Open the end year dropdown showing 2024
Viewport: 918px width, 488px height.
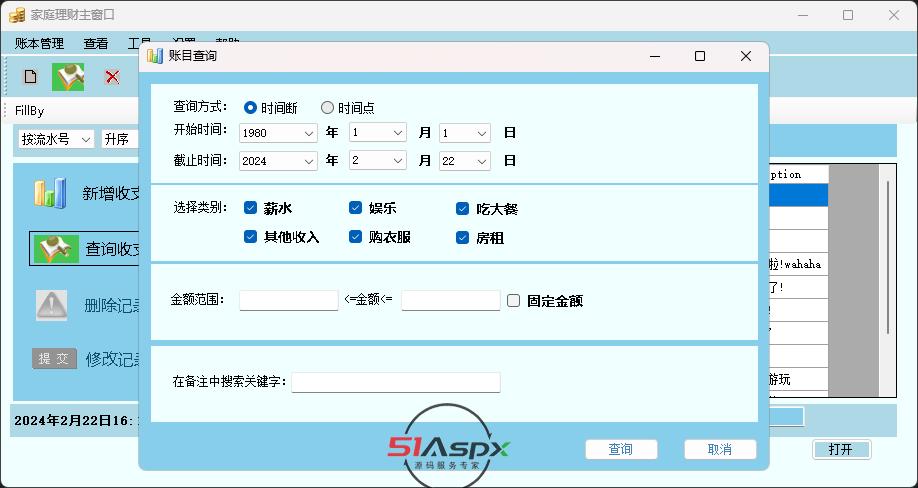(278, 161)
